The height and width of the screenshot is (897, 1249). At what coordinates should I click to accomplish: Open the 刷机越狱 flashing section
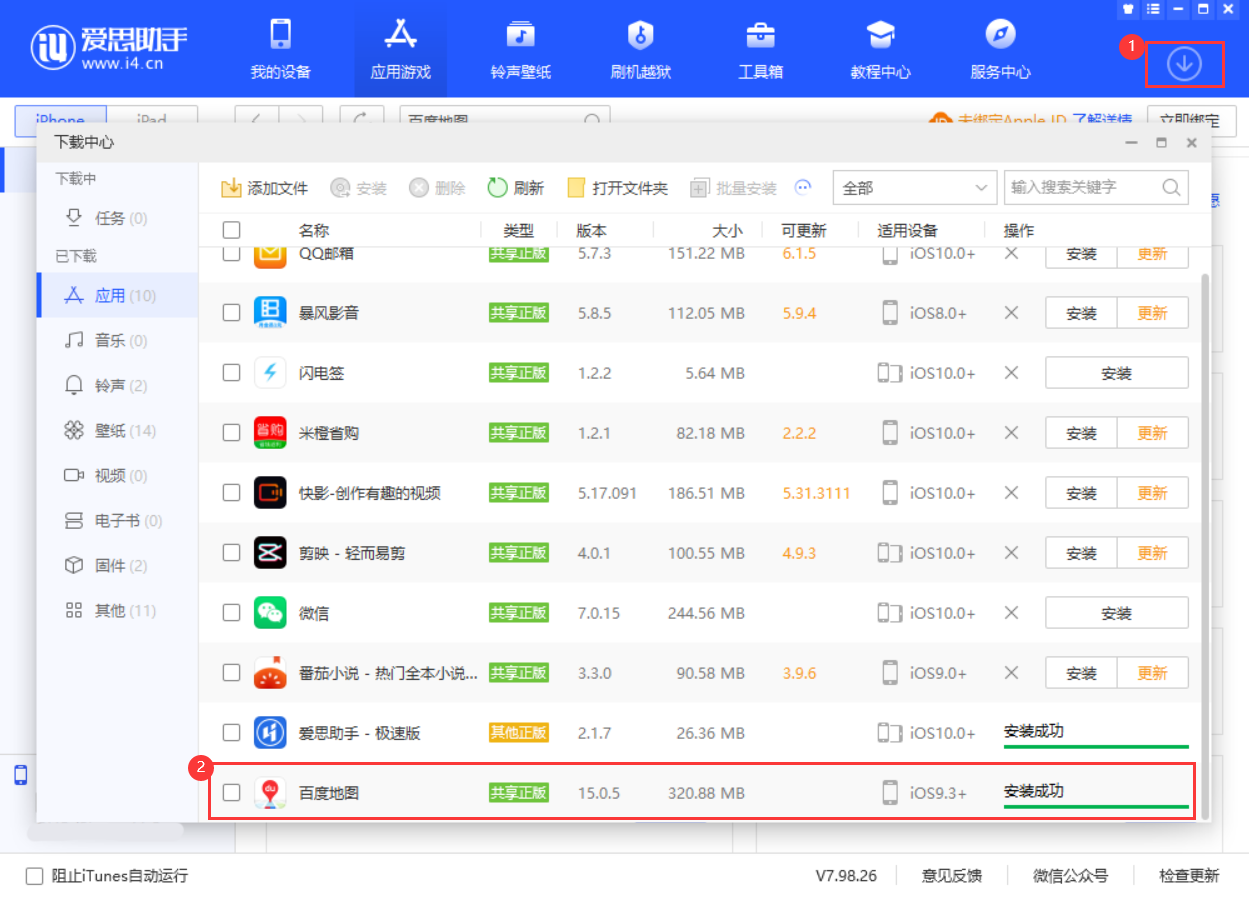[640, 50]
